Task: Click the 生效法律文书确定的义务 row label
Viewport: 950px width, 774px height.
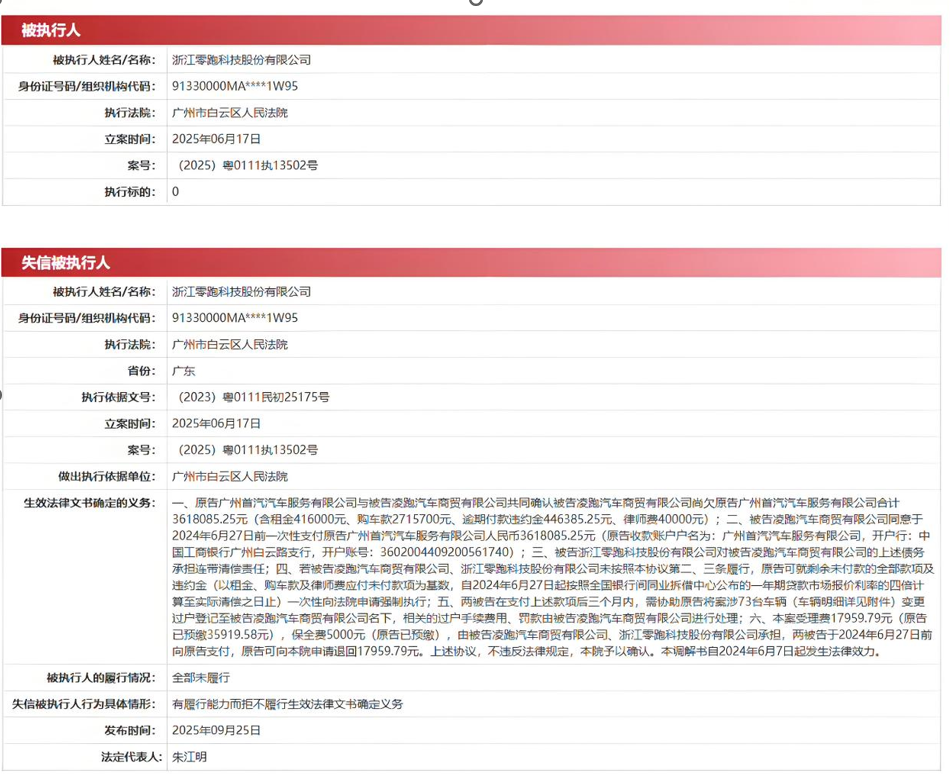Action: 90,503
